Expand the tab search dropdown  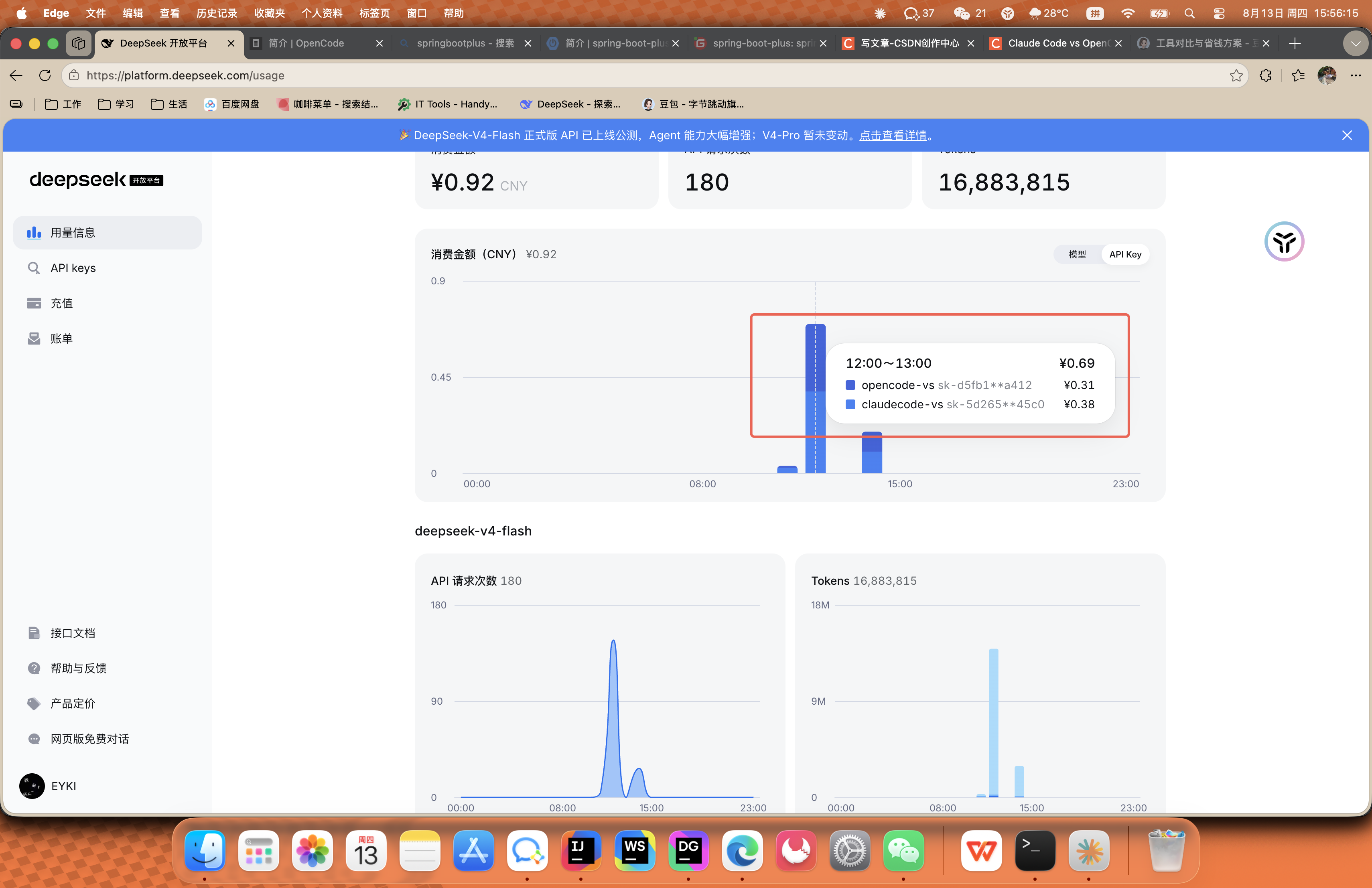pos(1355,43)
